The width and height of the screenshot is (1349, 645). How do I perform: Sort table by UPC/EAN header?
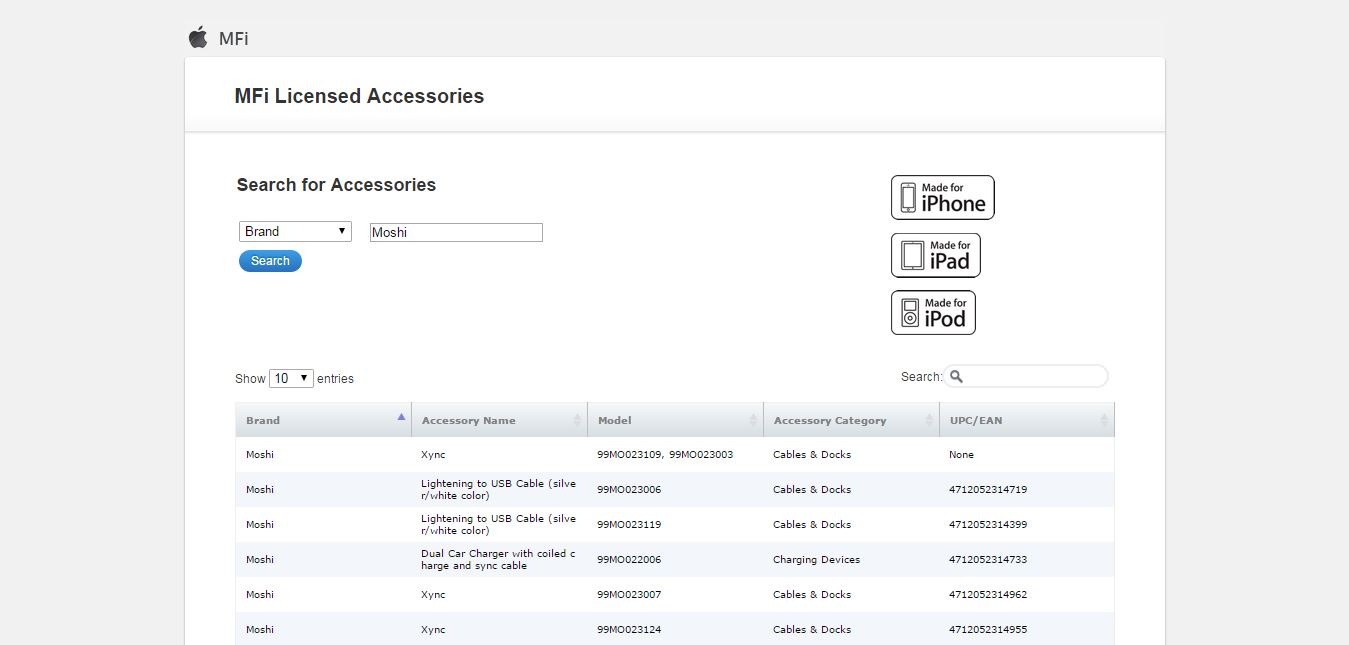coord(1027,420)
